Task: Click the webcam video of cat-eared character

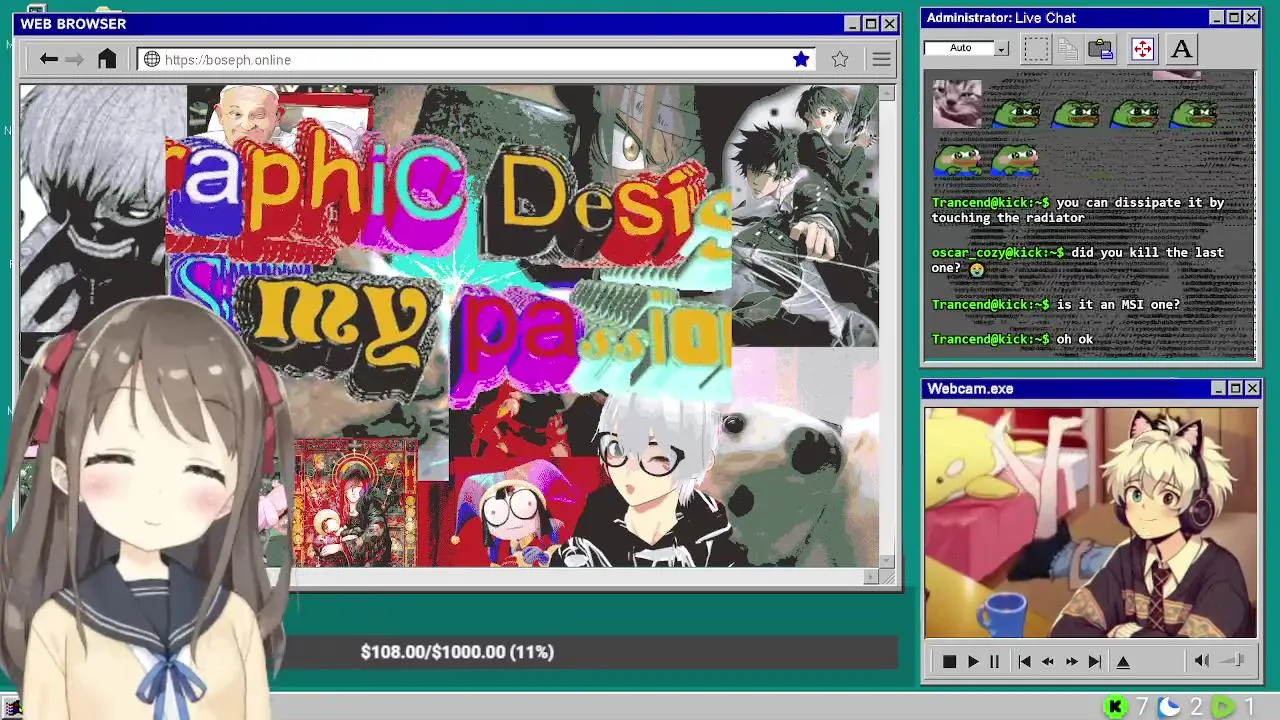Action: (1090, 522)
